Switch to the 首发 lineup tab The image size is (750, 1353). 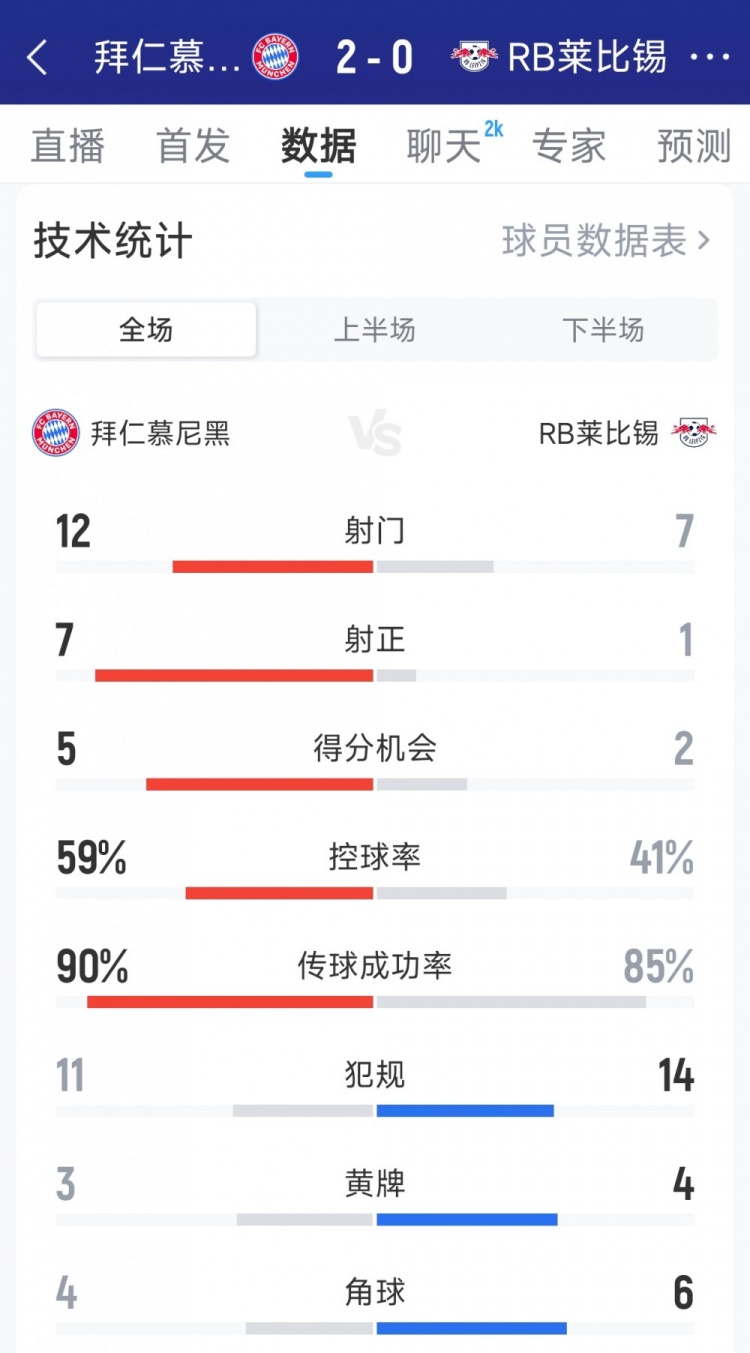(x=193, y=146)
